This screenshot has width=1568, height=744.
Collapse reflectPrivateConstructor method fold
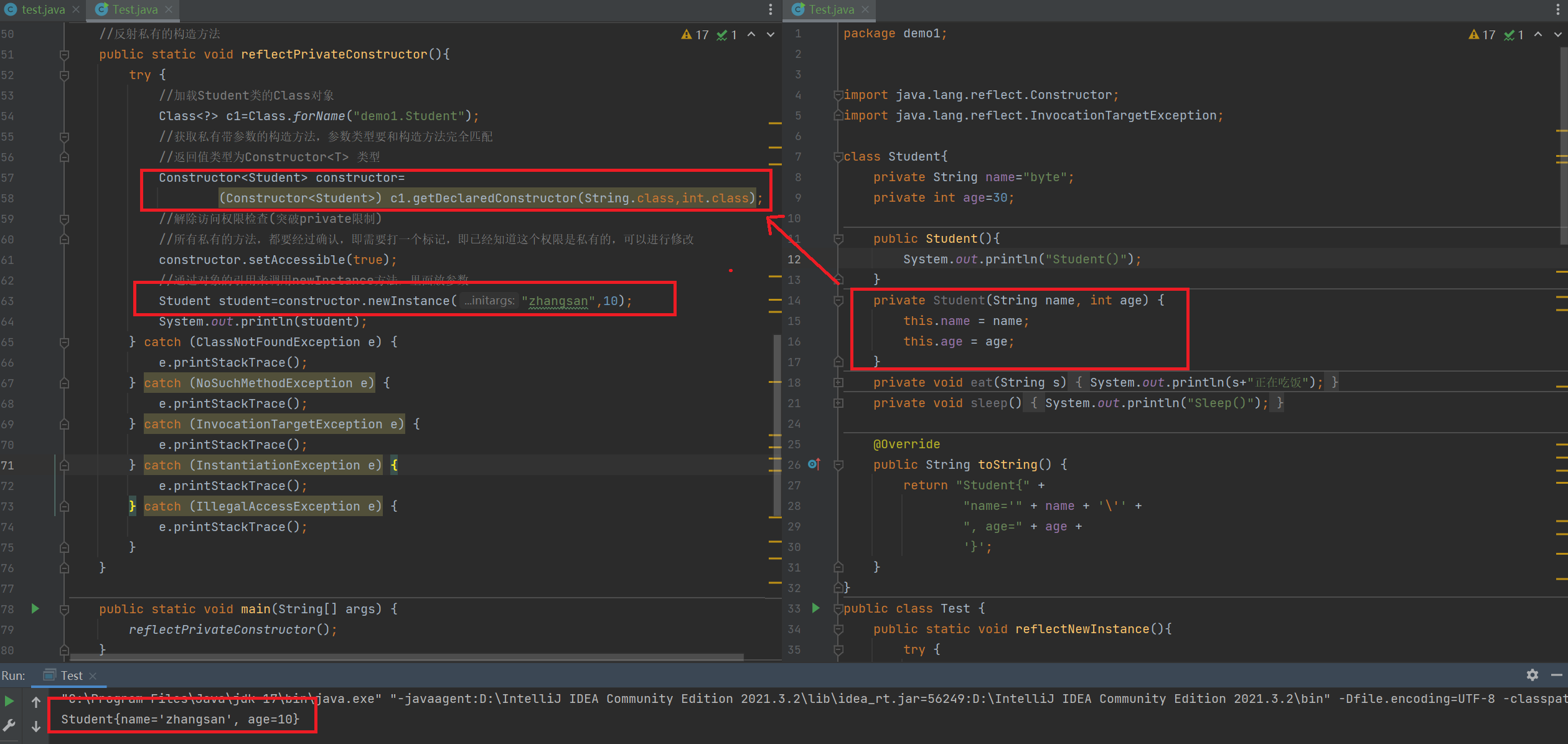tap(64, 55)
